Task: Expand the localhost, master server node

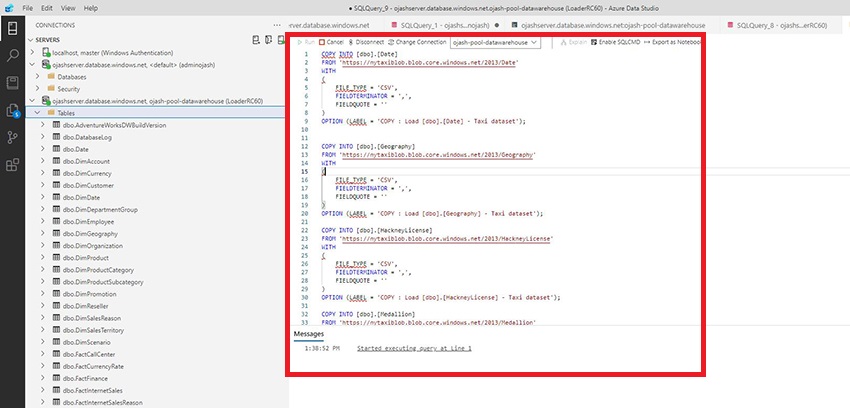Action: coord(33,53)
